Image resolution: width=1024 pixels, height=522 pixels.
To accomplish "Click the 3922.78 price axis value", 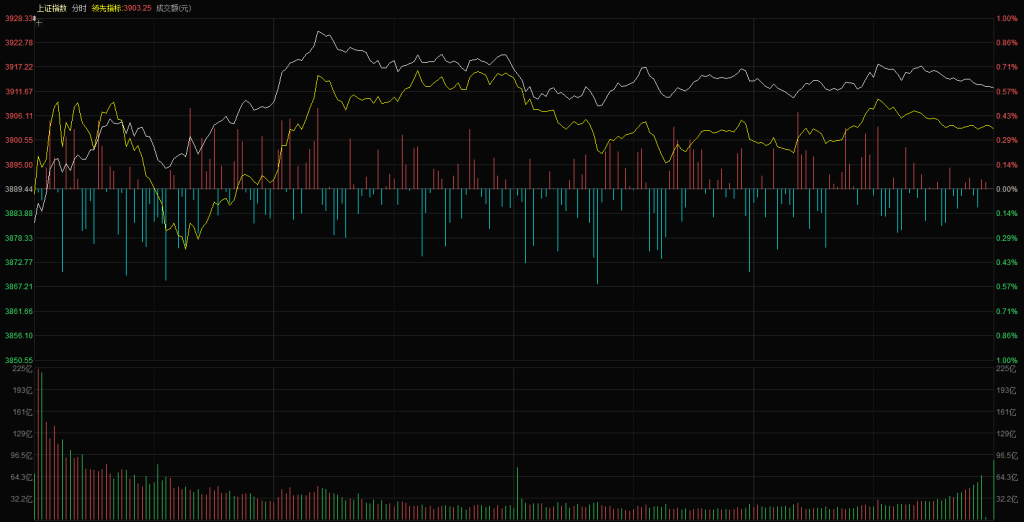I will pos(18,42).
